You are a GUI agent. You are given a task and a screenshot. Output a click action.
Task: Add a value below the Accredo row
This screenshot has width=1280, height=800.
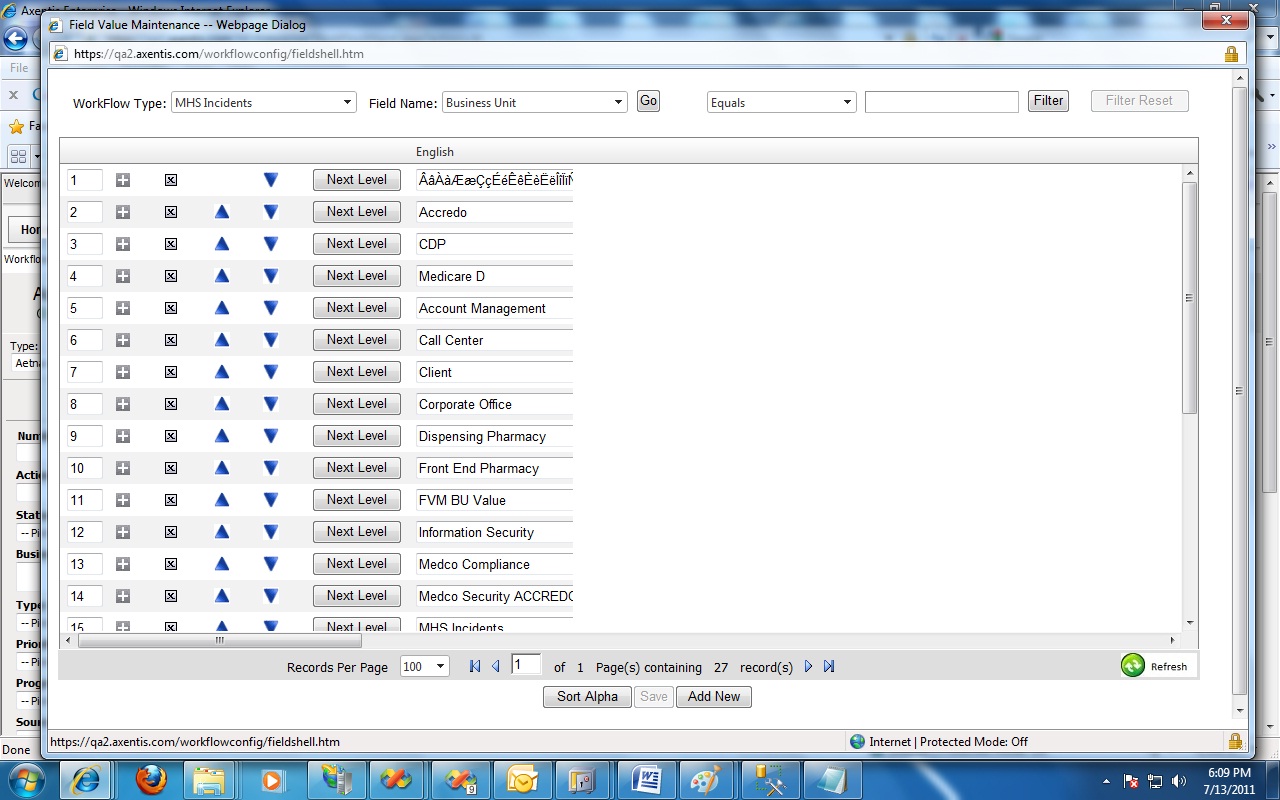(123, 212)
